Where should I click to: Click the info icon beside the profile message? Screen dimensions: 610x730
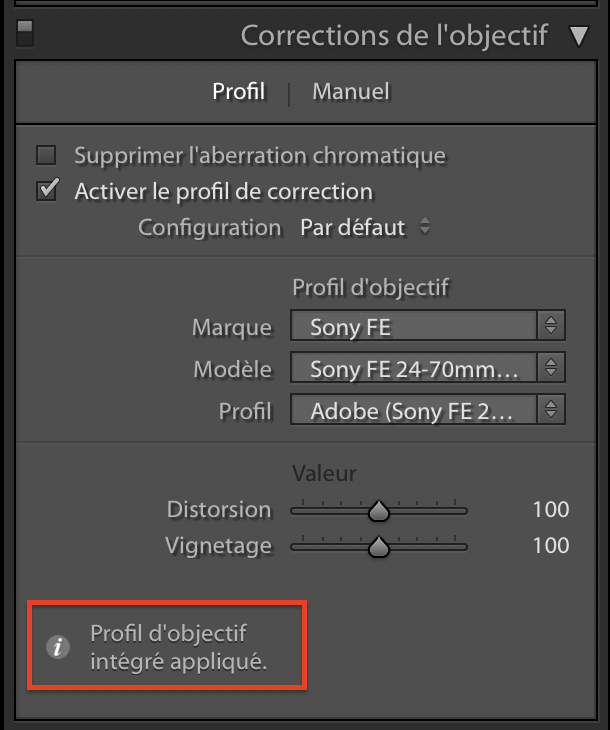(59, 647)
